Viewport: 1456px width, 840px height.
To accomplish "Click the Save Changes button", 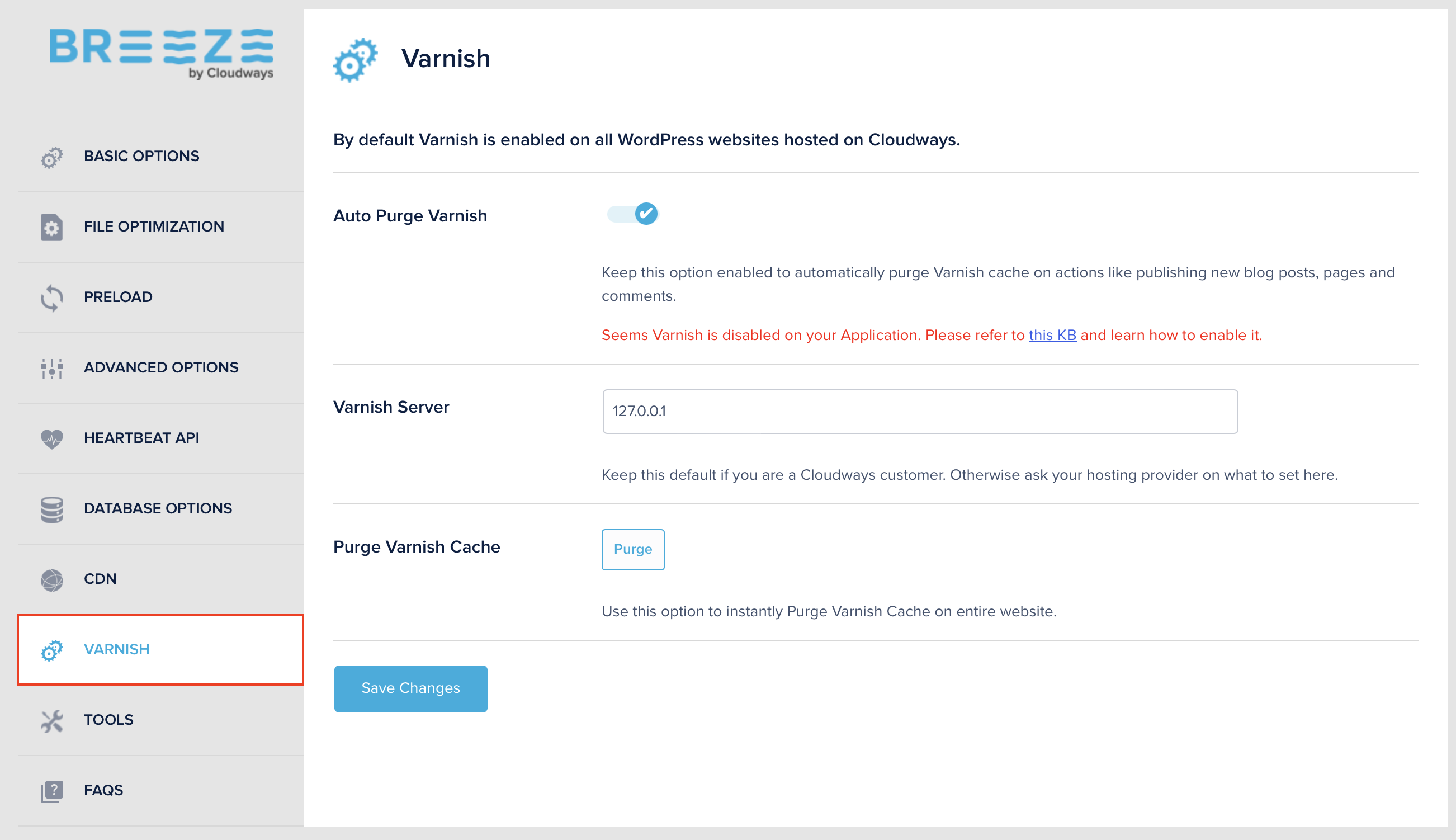I will 411,688.
